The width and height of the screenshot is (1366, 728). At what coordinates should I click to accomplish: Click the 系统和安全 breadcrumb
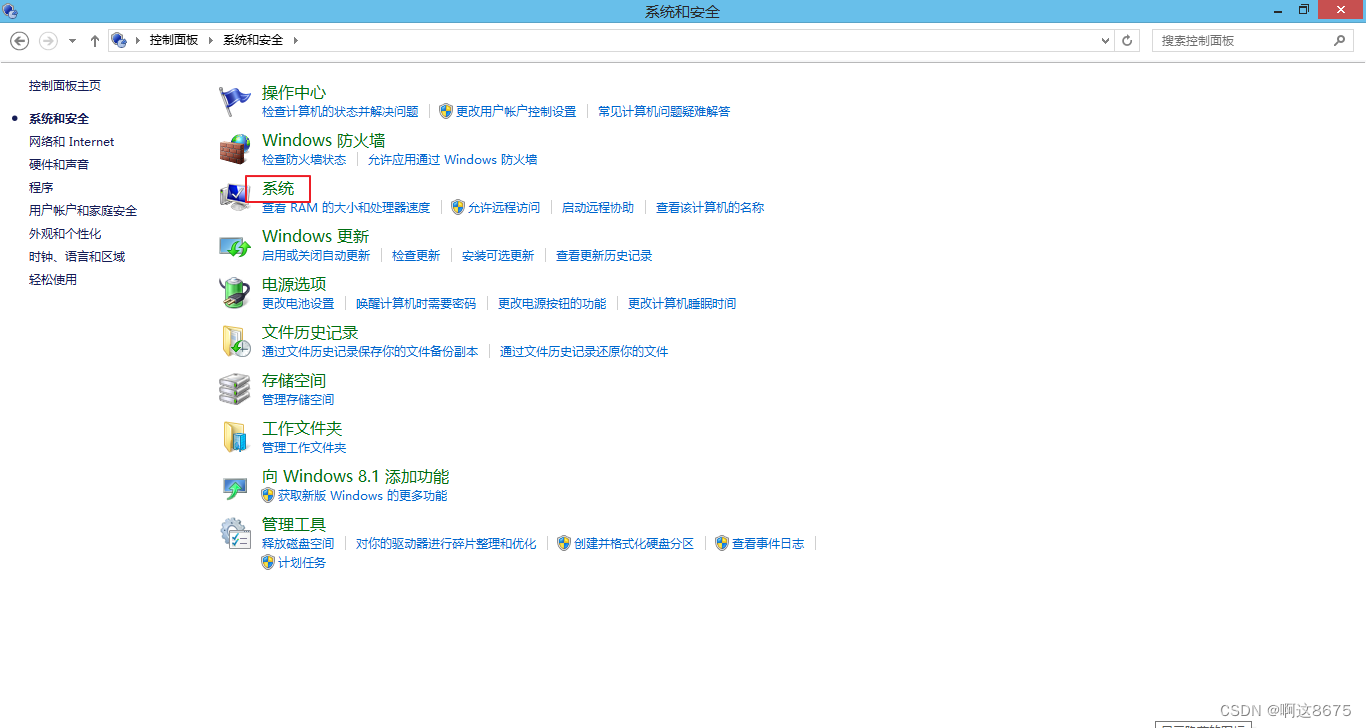click(253, 40)
